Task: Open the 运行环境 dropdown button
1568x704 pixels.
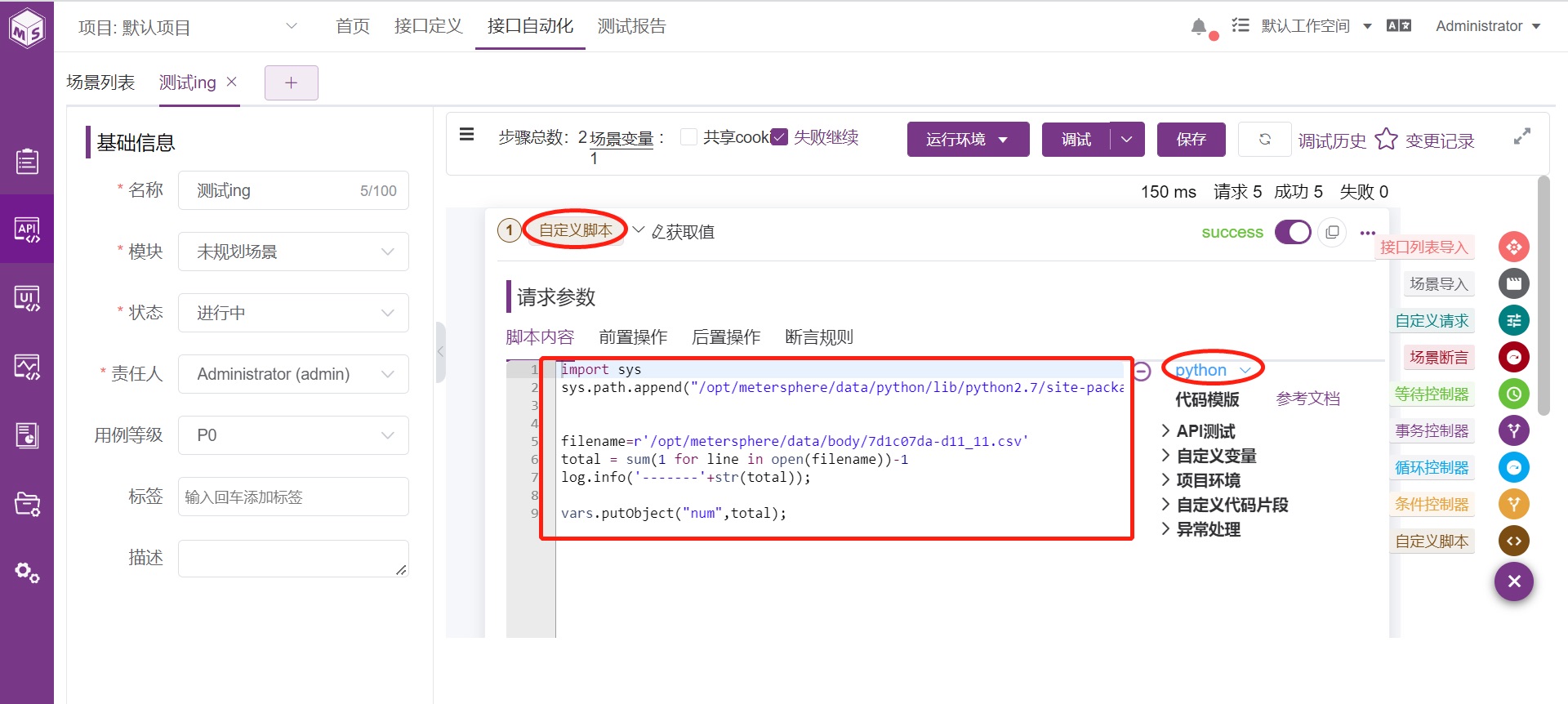Action: [968, 140]
